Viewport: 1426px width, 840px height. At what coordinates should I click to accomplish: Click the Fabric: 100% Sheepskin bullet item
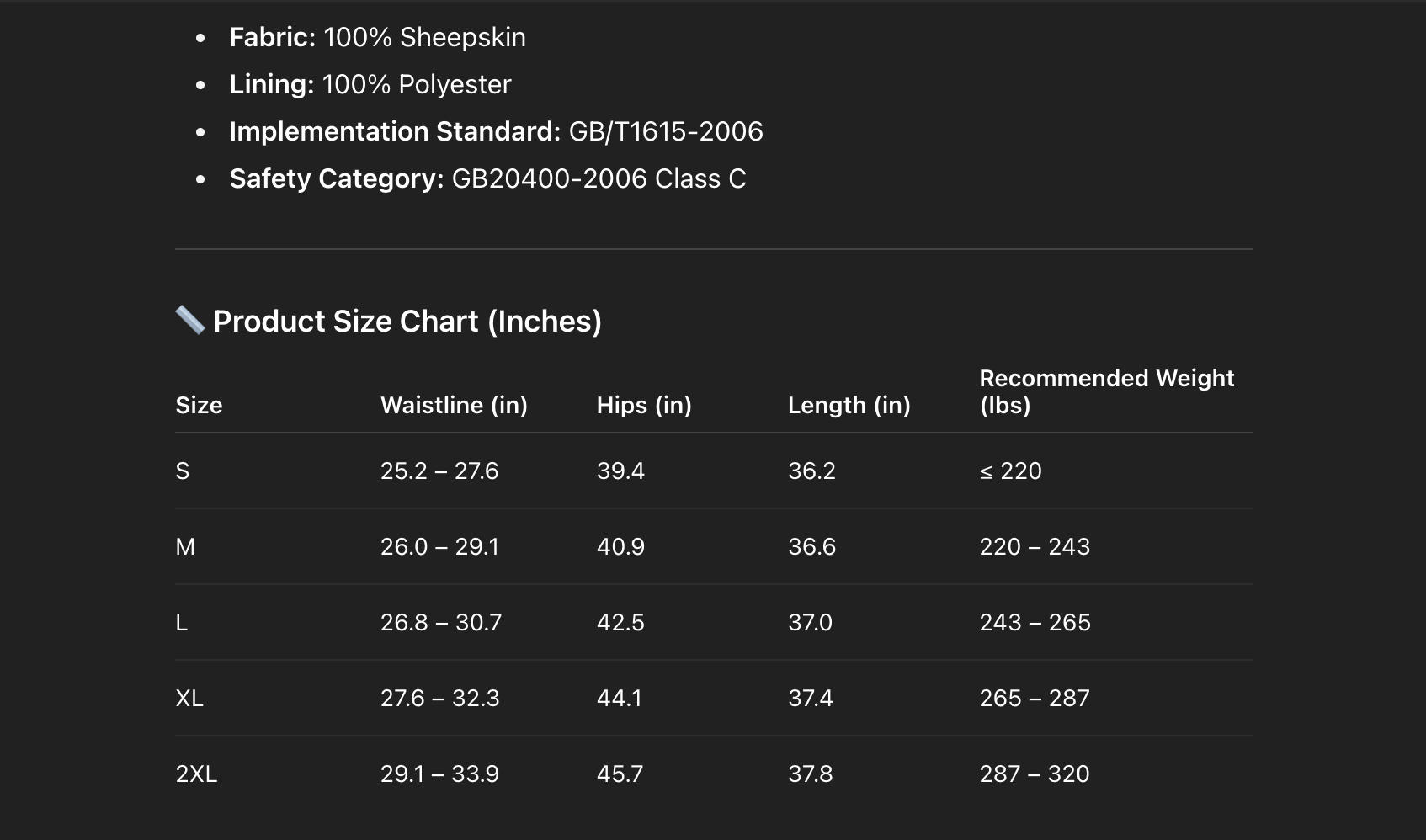coord(377,37)
